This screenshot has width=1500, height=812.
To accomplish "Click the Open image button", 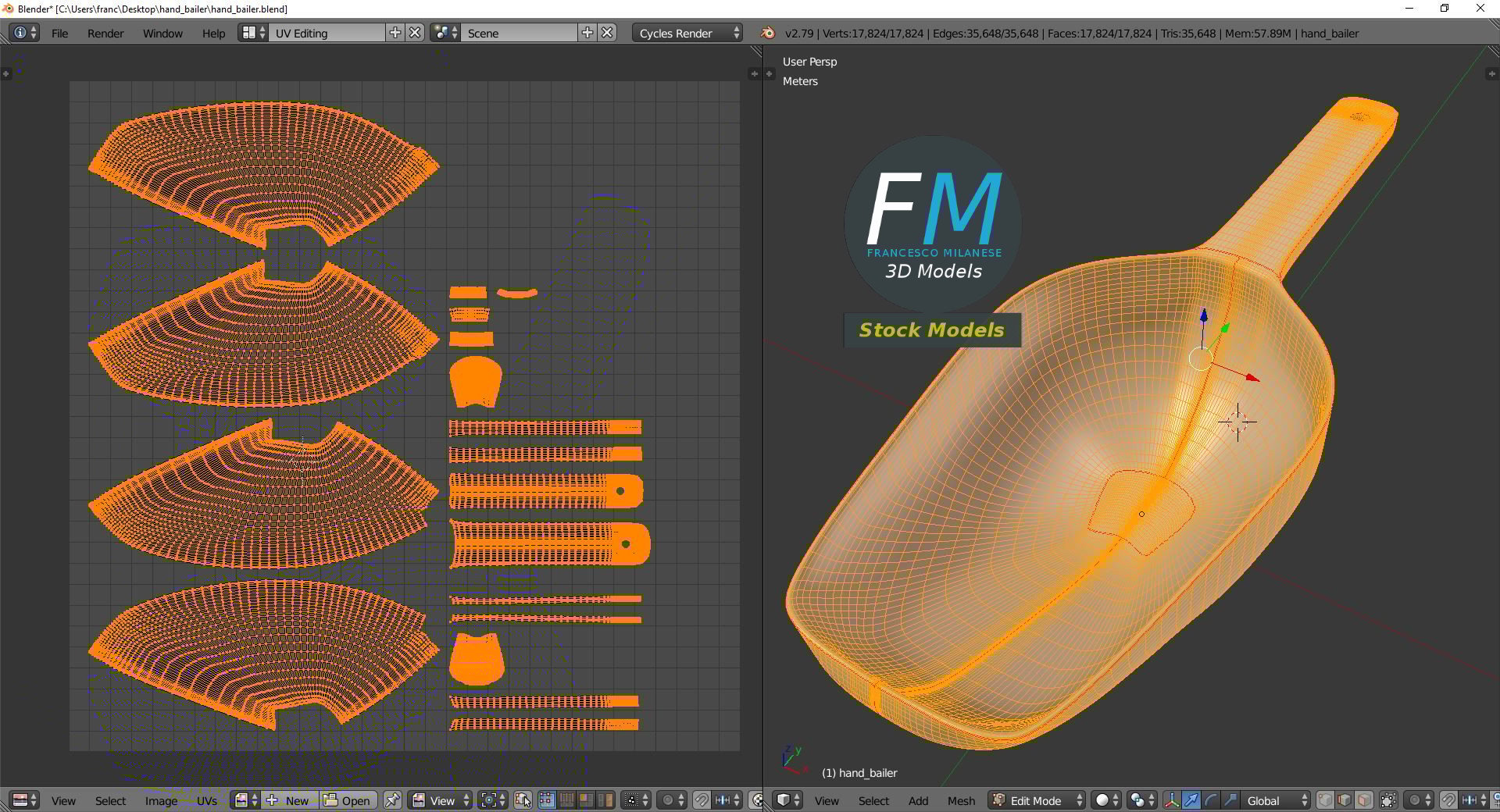I will coord(348,800).
